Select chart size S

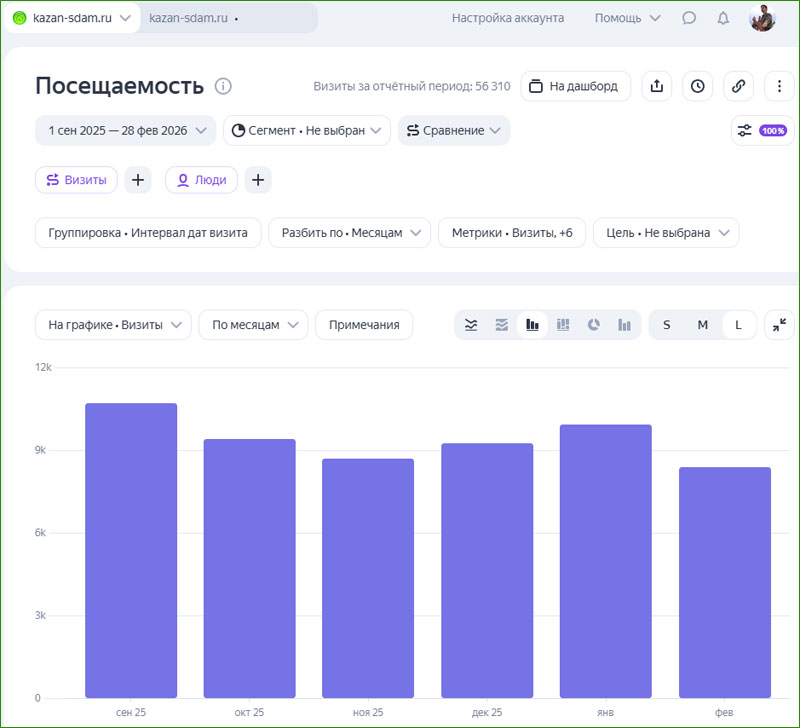pos(667,325)
